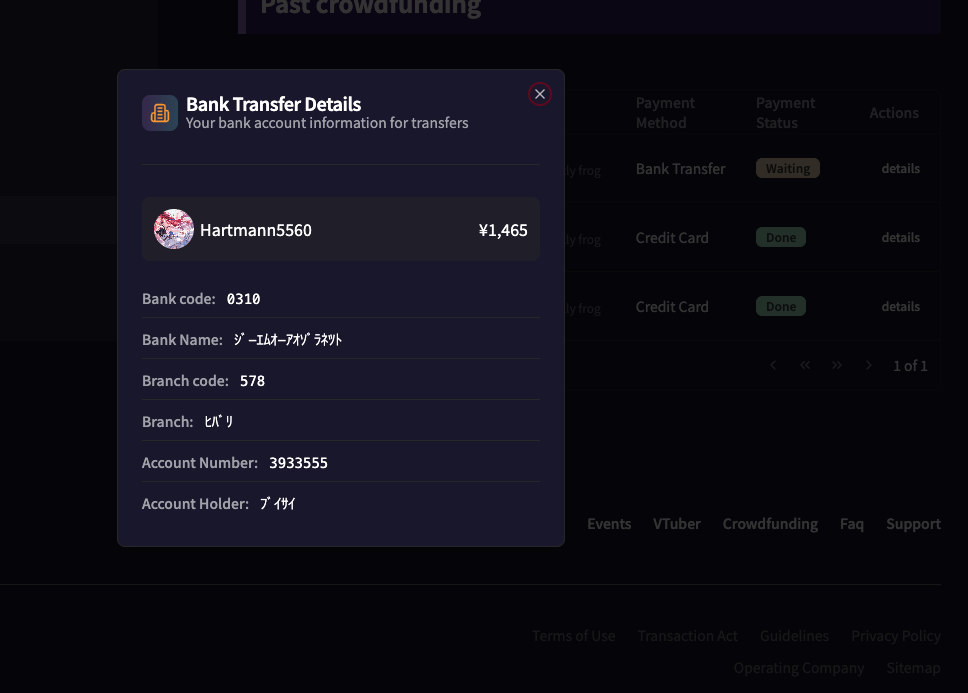Open the Terms of Use link

573,636
